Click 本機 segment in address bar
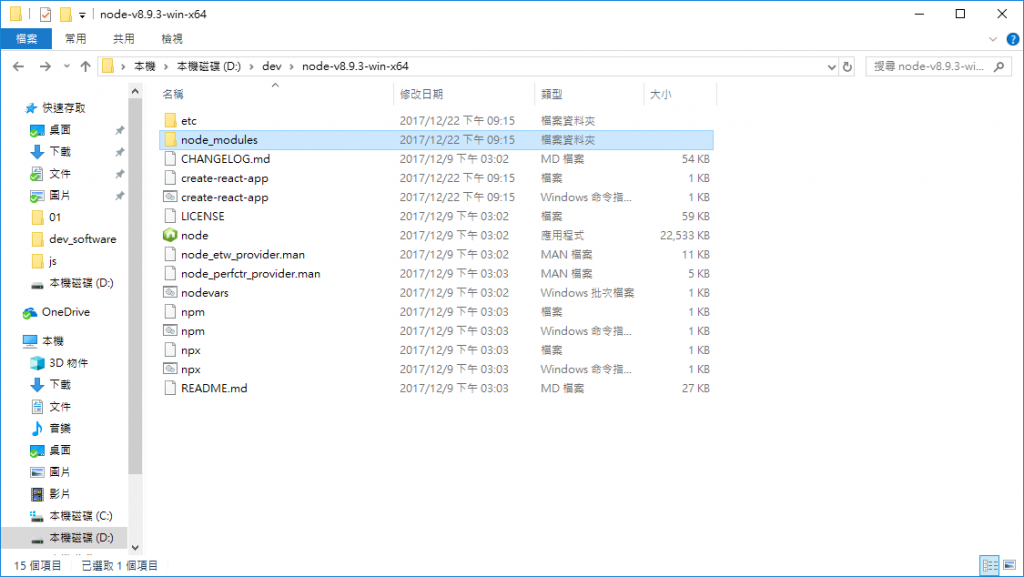The width and height of the screenshot is (1024, 577). click(144, 66)
